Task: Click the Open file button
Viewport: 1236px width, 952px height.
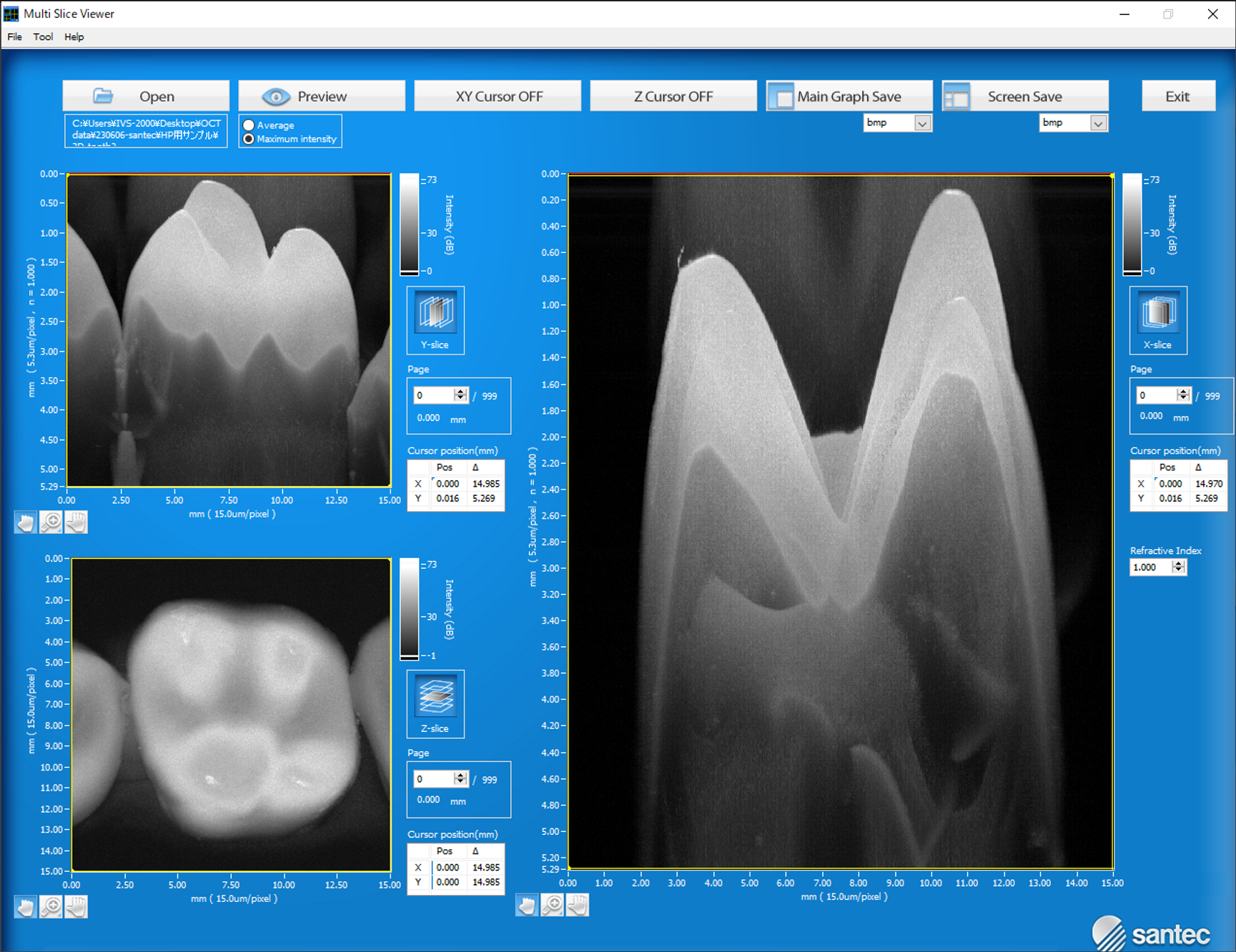Action: pos(146,96)
